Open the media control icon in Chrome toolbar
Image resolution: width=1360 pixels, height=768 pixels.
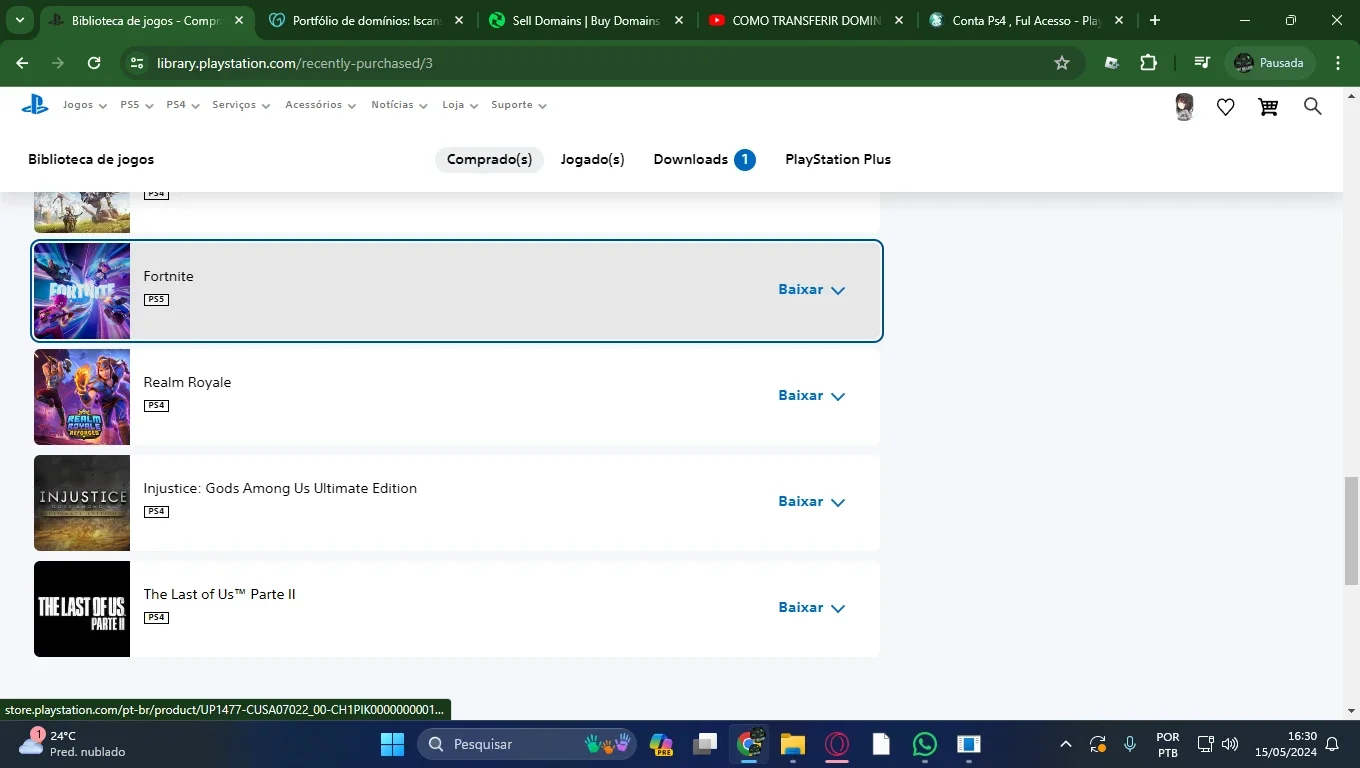click(1202, 63)
